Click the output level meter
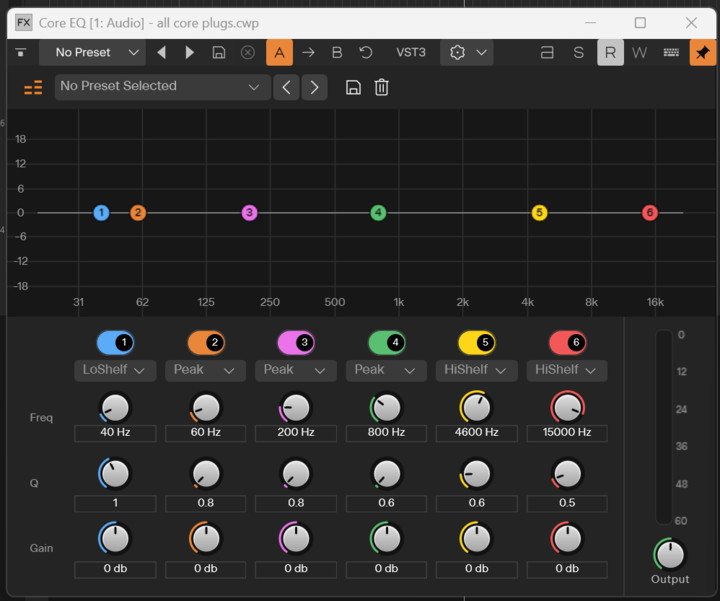This screenshot has width=720, height=601. point(664,427)
